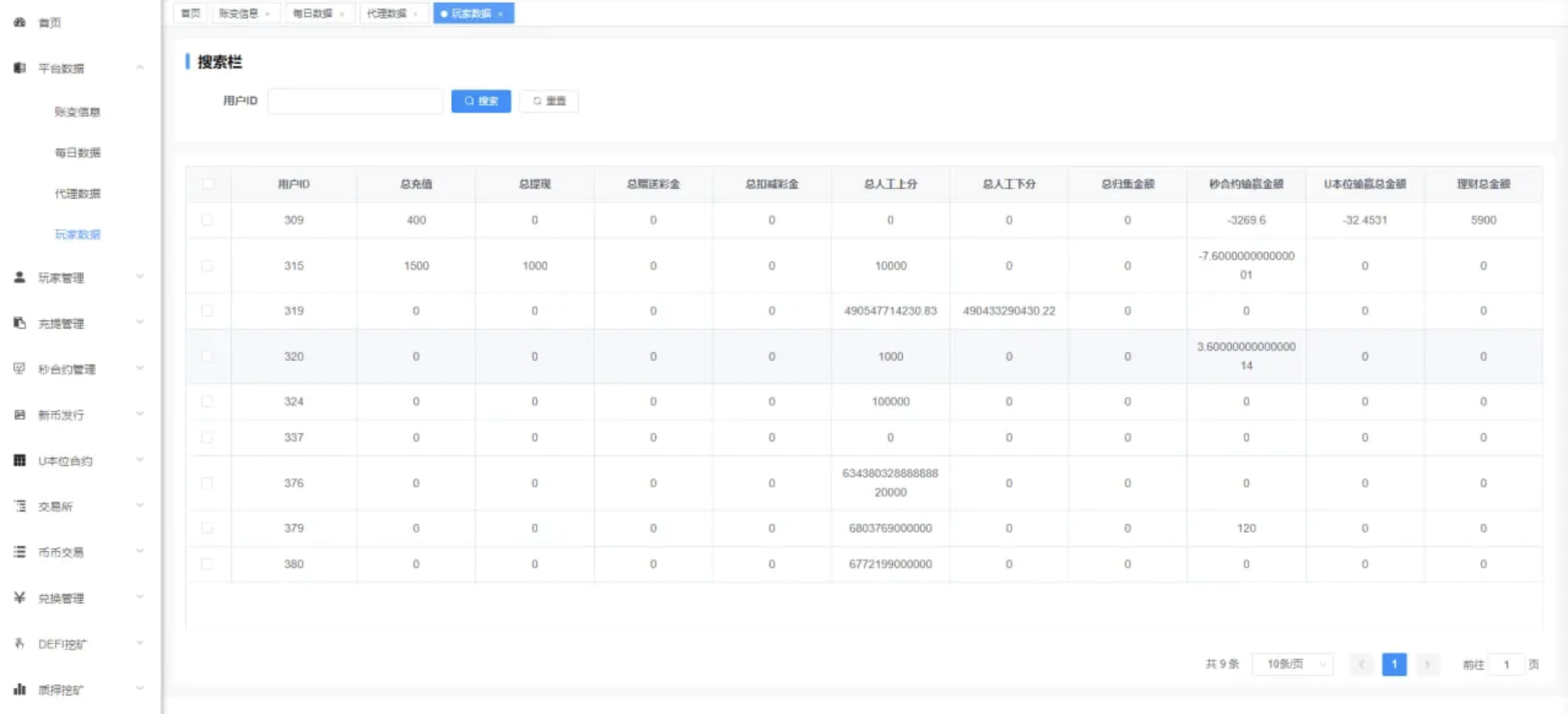The height and width of the screenshot is (714, 1568).
Task: Click the 首页 dashboard icon in sidebar
Action: click(x=20, y=23)
